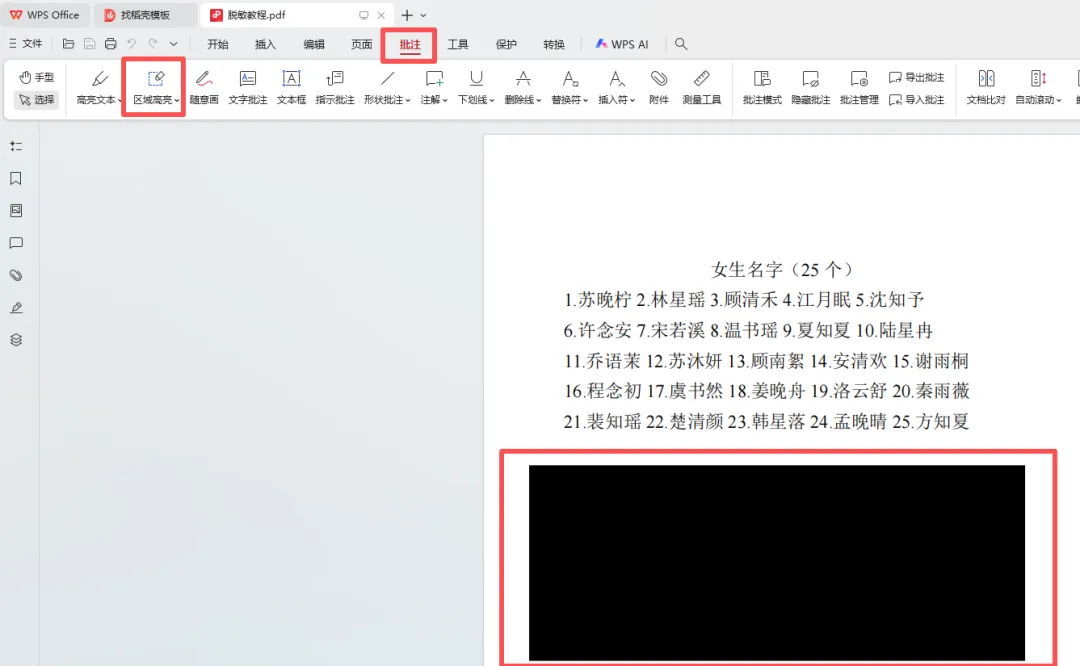Viewport: 1080px width, 666px height.
Task: Expand the quick access toolbar dropdown
Action: click(x=174, y=43)
